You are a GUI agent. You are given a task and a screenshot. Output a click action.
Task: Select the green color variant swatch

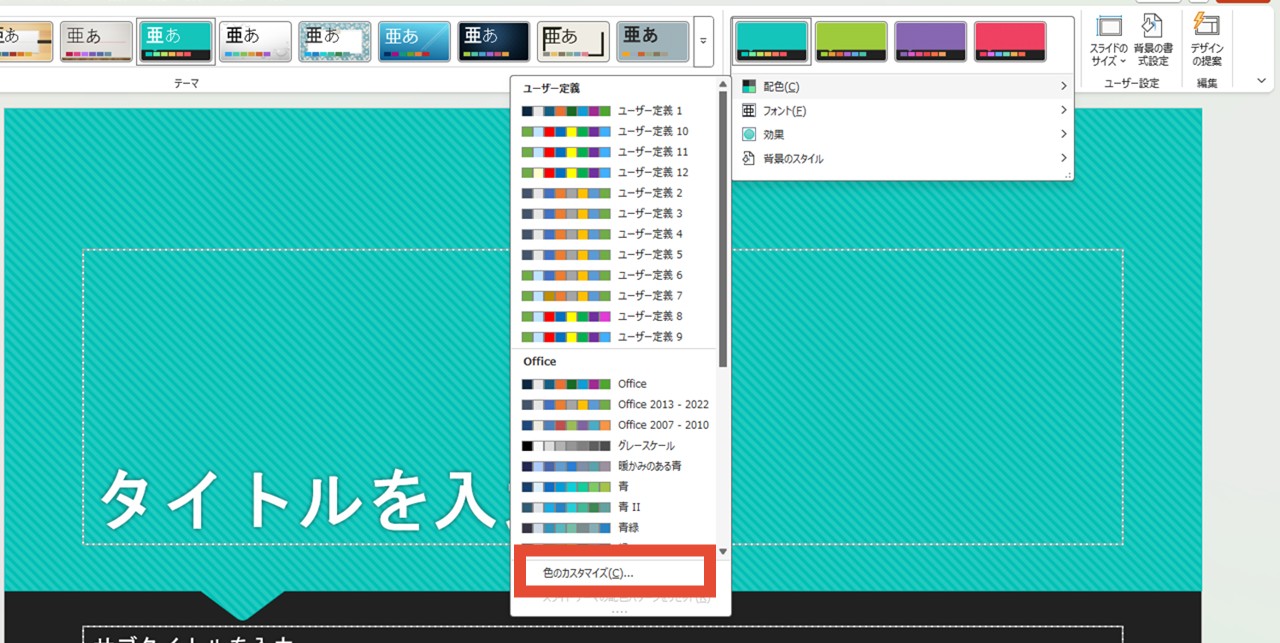point(851,41)
